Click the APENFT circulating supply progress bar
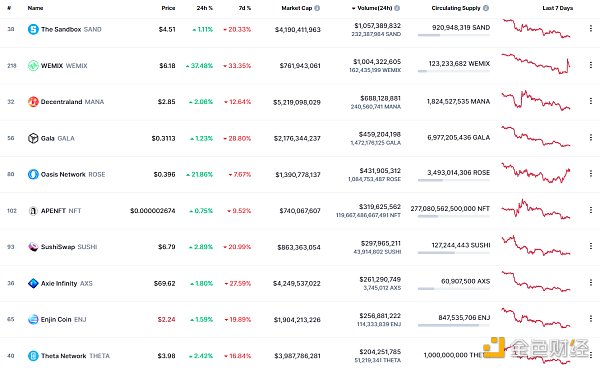This screenshot has height=369, width=600. click(x=453, y=216)
